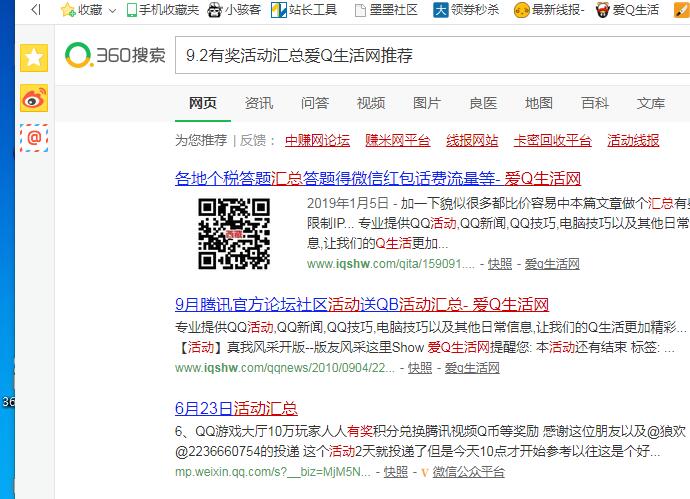
Task: Open mp.weixin.qq.com URL link
Action: pyautogui.click(x=273, y=472)
